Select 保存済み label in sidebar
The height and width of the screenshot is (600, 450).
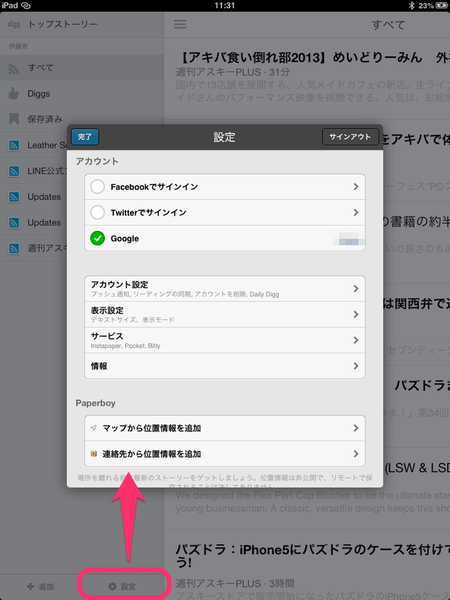tap(45, 119)
